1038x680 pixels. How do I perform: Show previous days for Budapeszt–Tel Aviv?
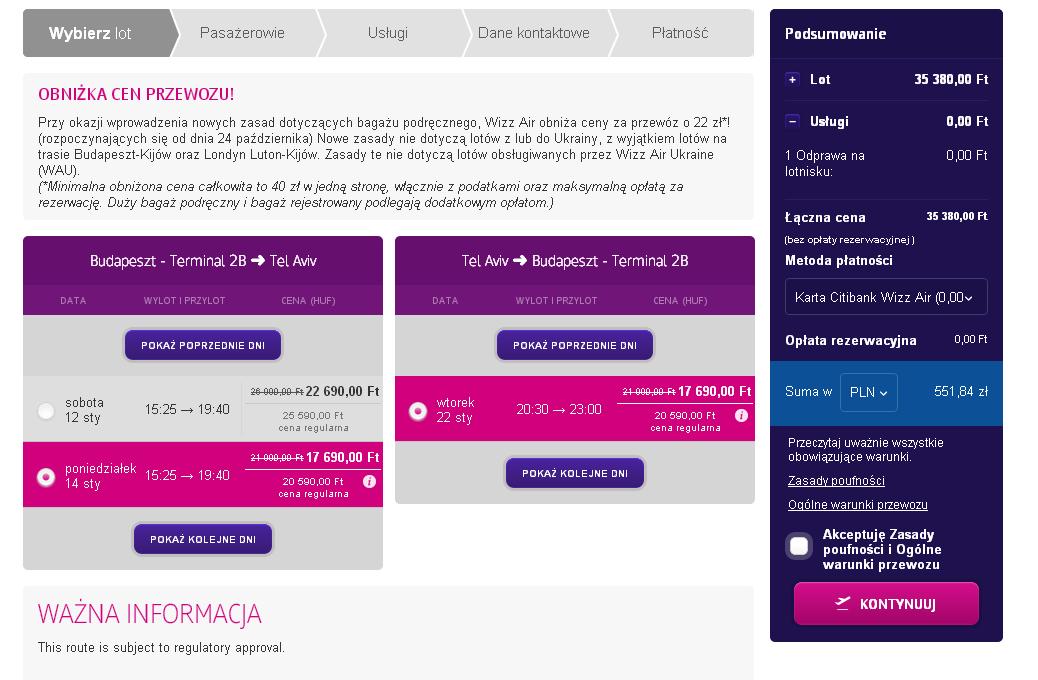(x=203, y=345)
